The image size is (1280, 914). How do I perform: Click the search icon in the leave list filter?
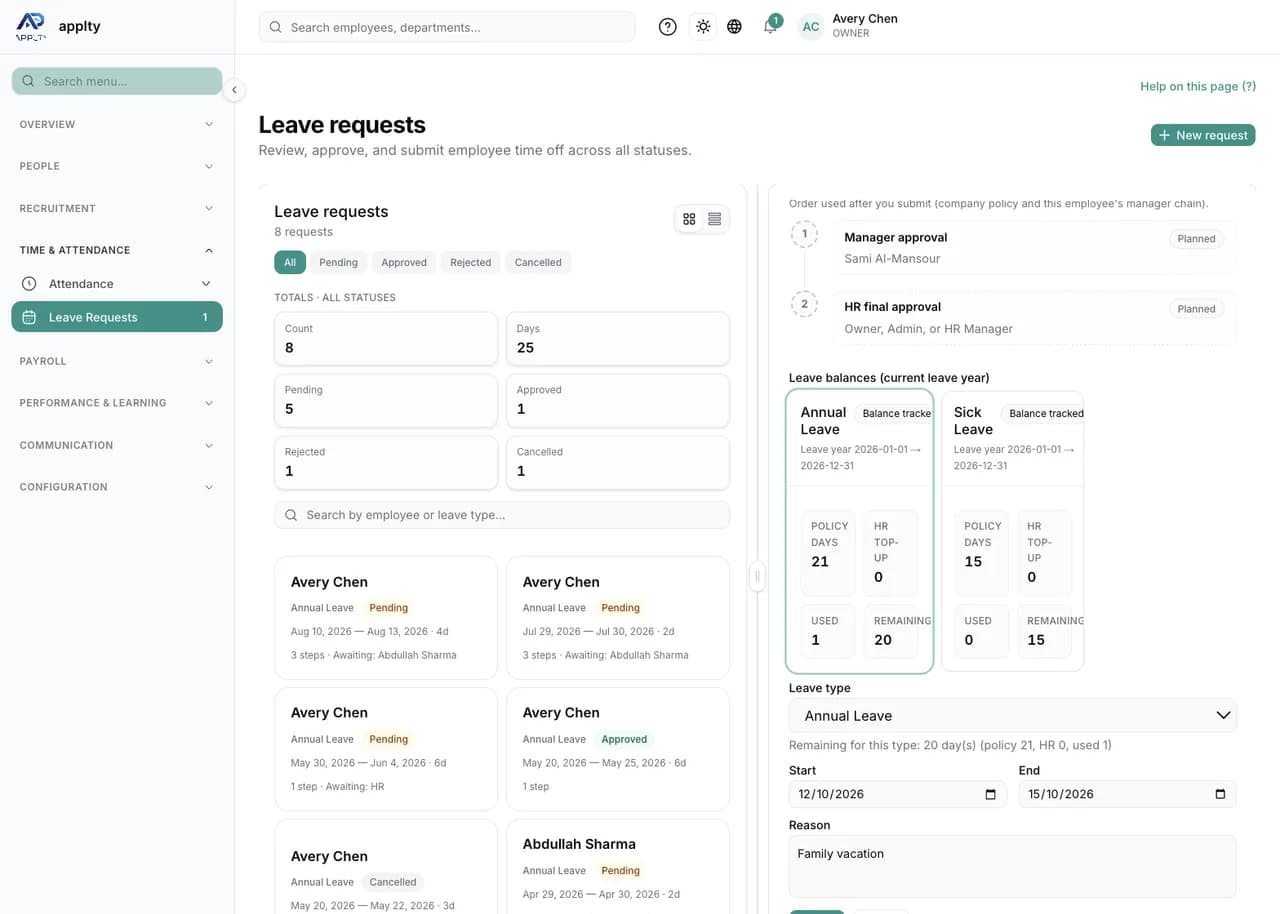[291, 515]
